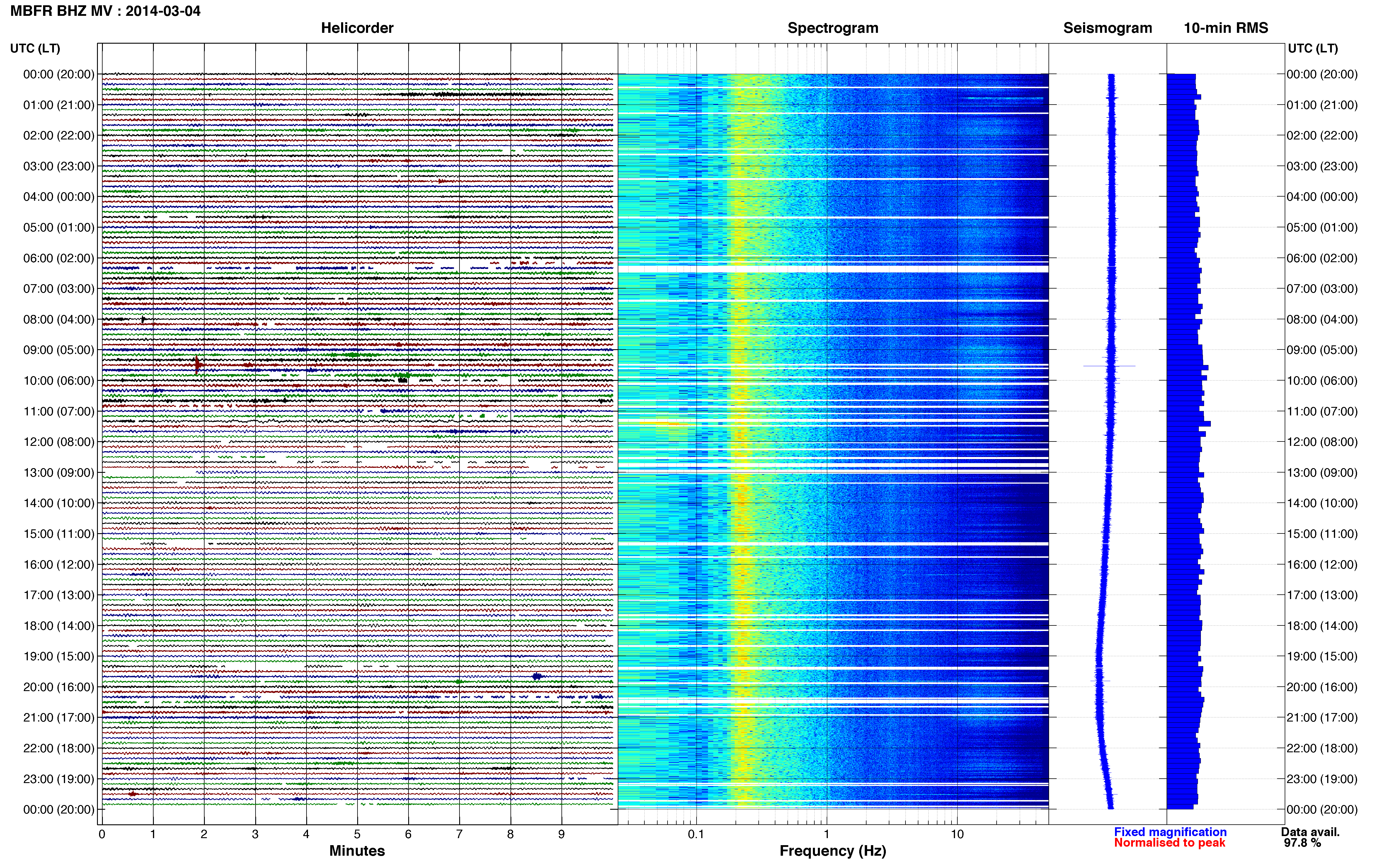Click '09:00 (05:00)' label next to the Helicorder
Viewport: 1389px width, 868px height.
(x=59, y=350)
